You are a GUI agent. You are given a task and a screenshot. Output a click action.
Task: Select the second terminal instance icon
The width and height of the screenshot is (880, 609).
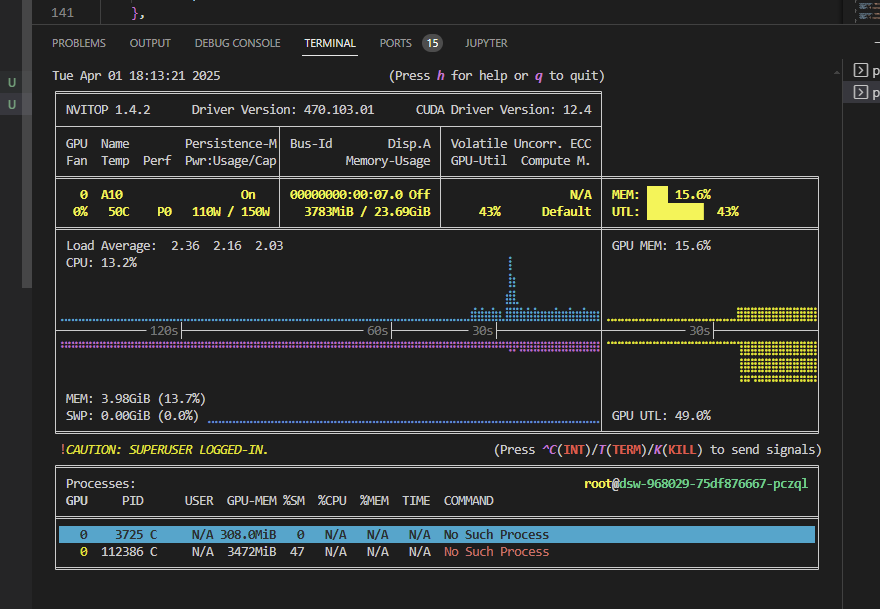click(860, 92)
